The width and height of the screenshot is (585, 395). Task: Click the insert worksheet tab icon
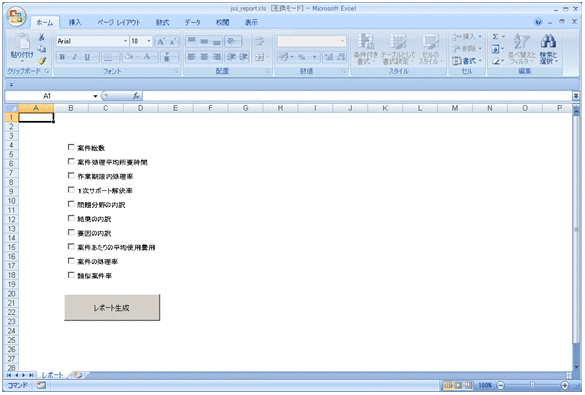pos(78,375)
